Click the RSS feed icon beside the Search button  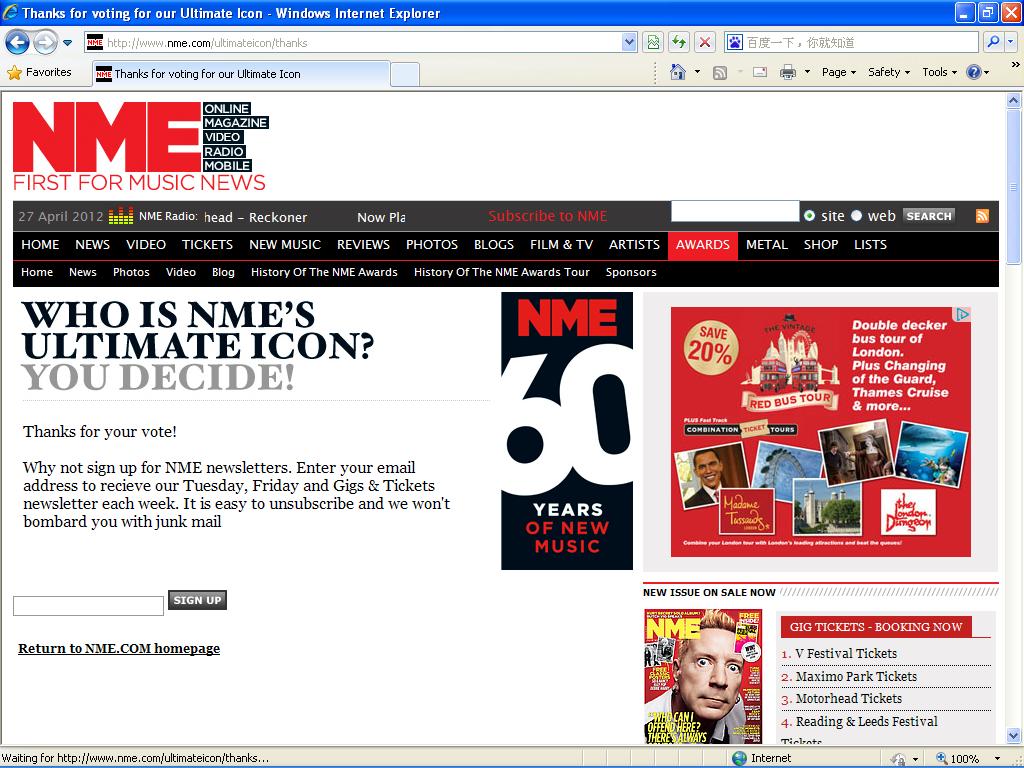[981, 216]
